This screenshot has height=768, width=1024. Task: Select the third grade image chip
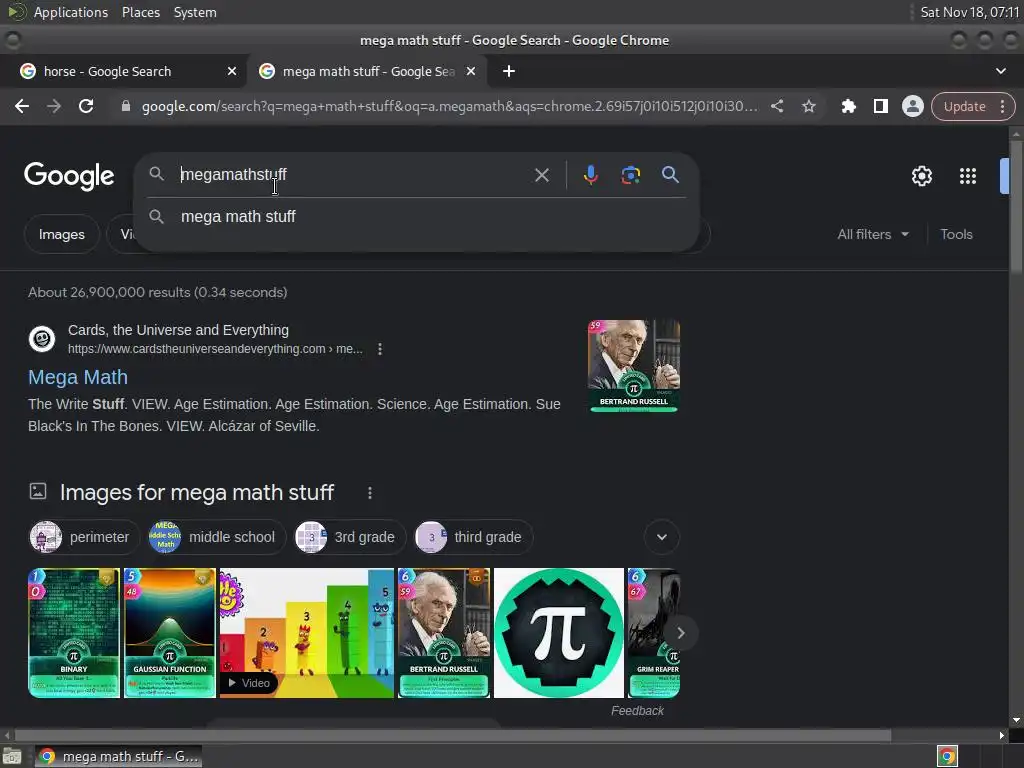point(474,537)
